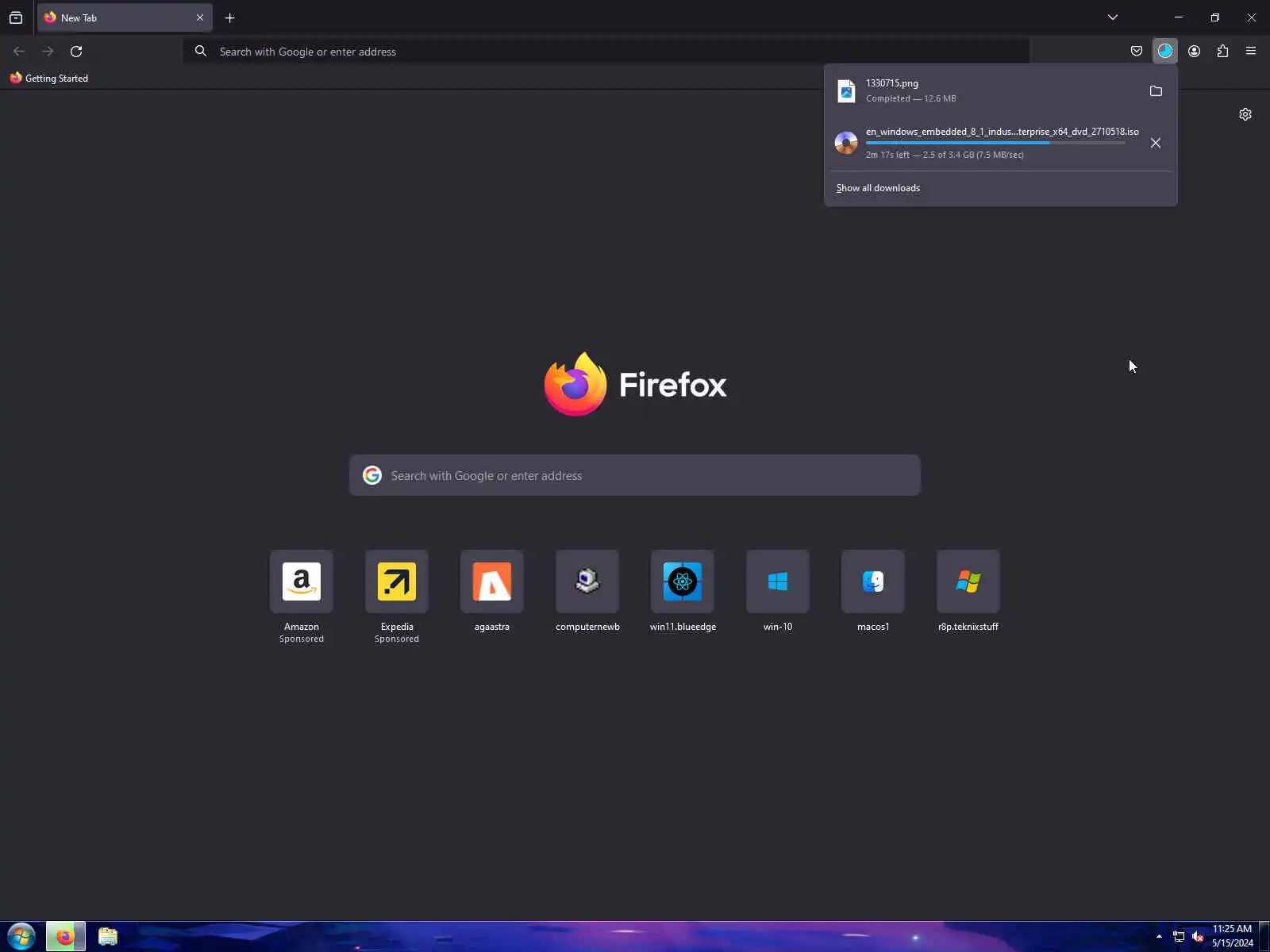Open folder for 1330715.png download
This screenshot has height=952, width=1270.
click(1156, 91)
